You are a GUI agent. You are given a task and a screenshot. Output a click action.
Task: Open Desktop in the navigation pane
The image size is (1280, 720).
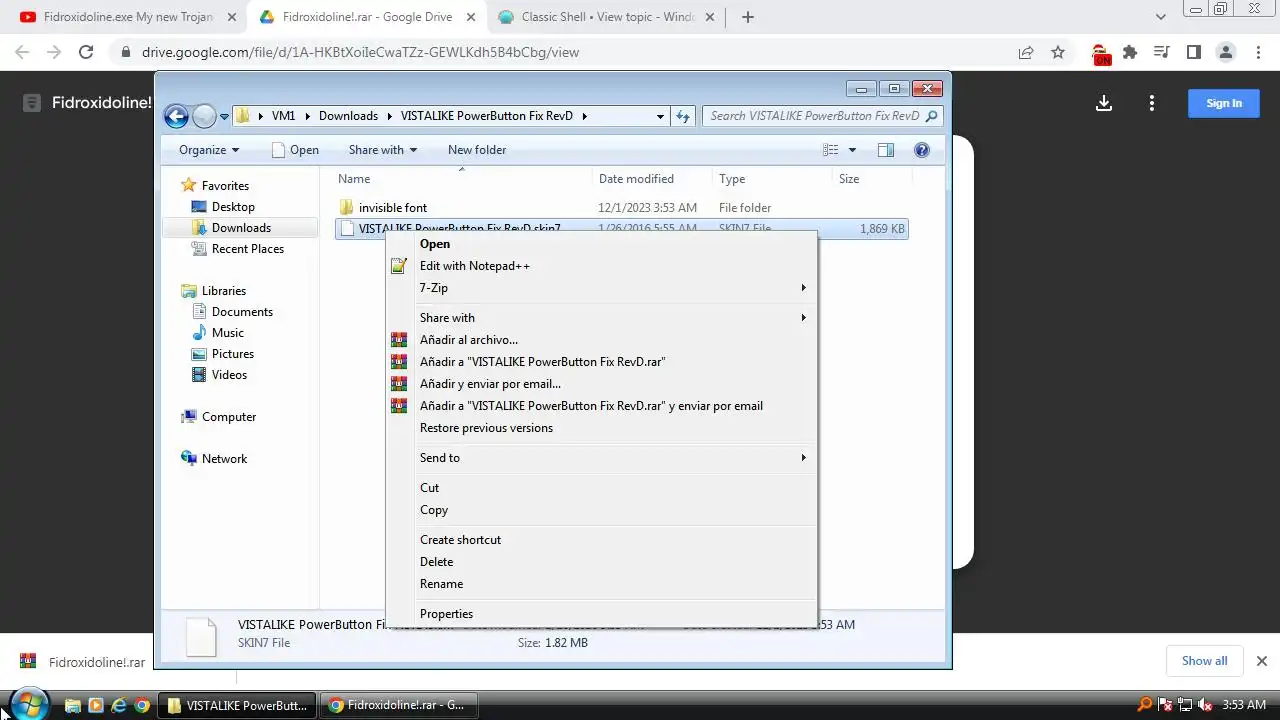point(233,207)
